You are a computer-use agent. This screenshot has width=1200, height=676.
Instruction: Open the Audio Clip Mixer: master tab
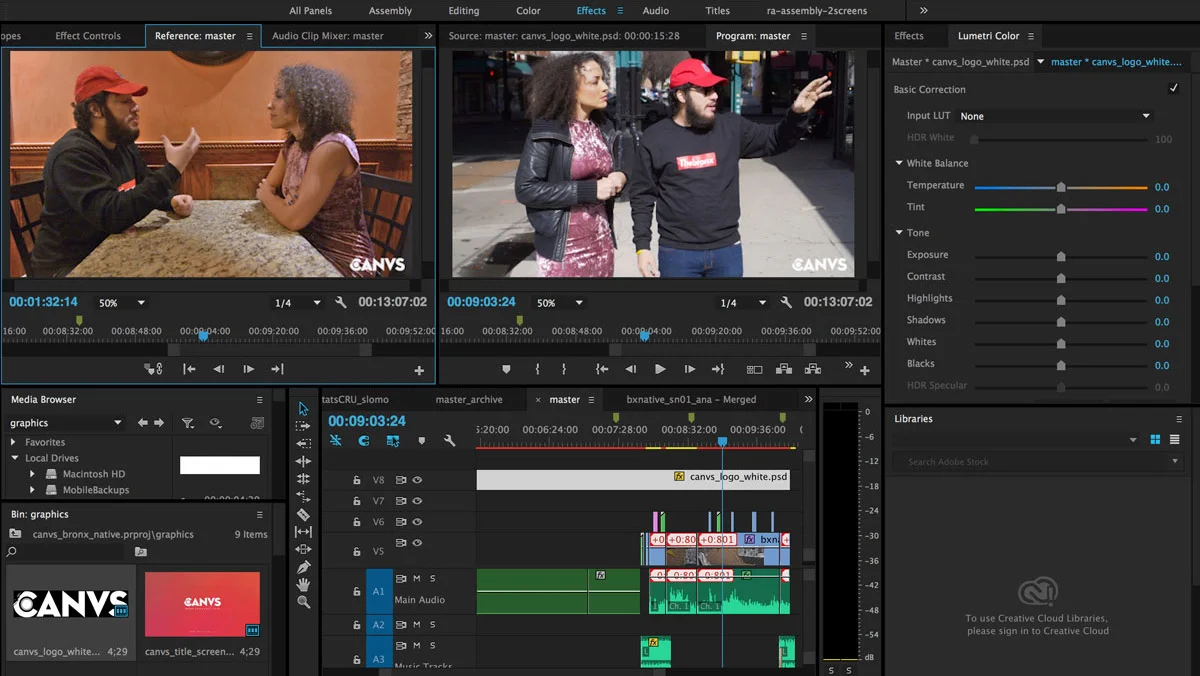pos(328,36)
